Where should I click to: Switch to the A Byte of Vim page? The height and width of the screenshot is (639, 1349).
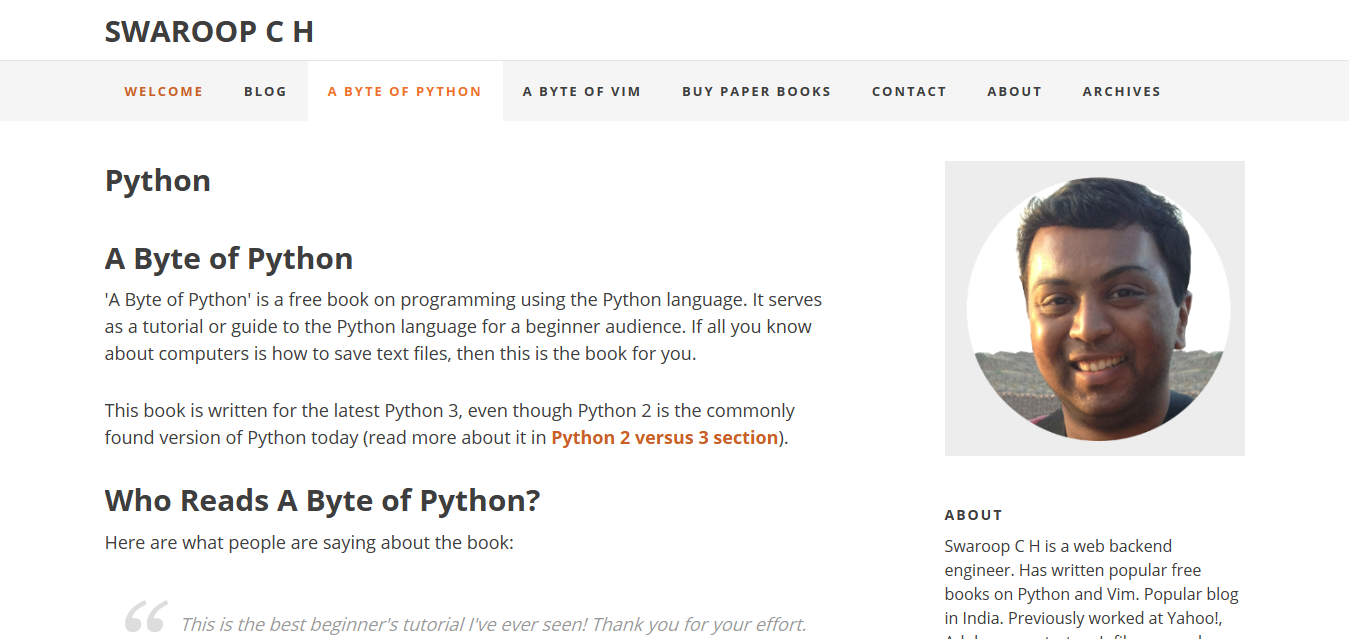[x=582, y=90]
